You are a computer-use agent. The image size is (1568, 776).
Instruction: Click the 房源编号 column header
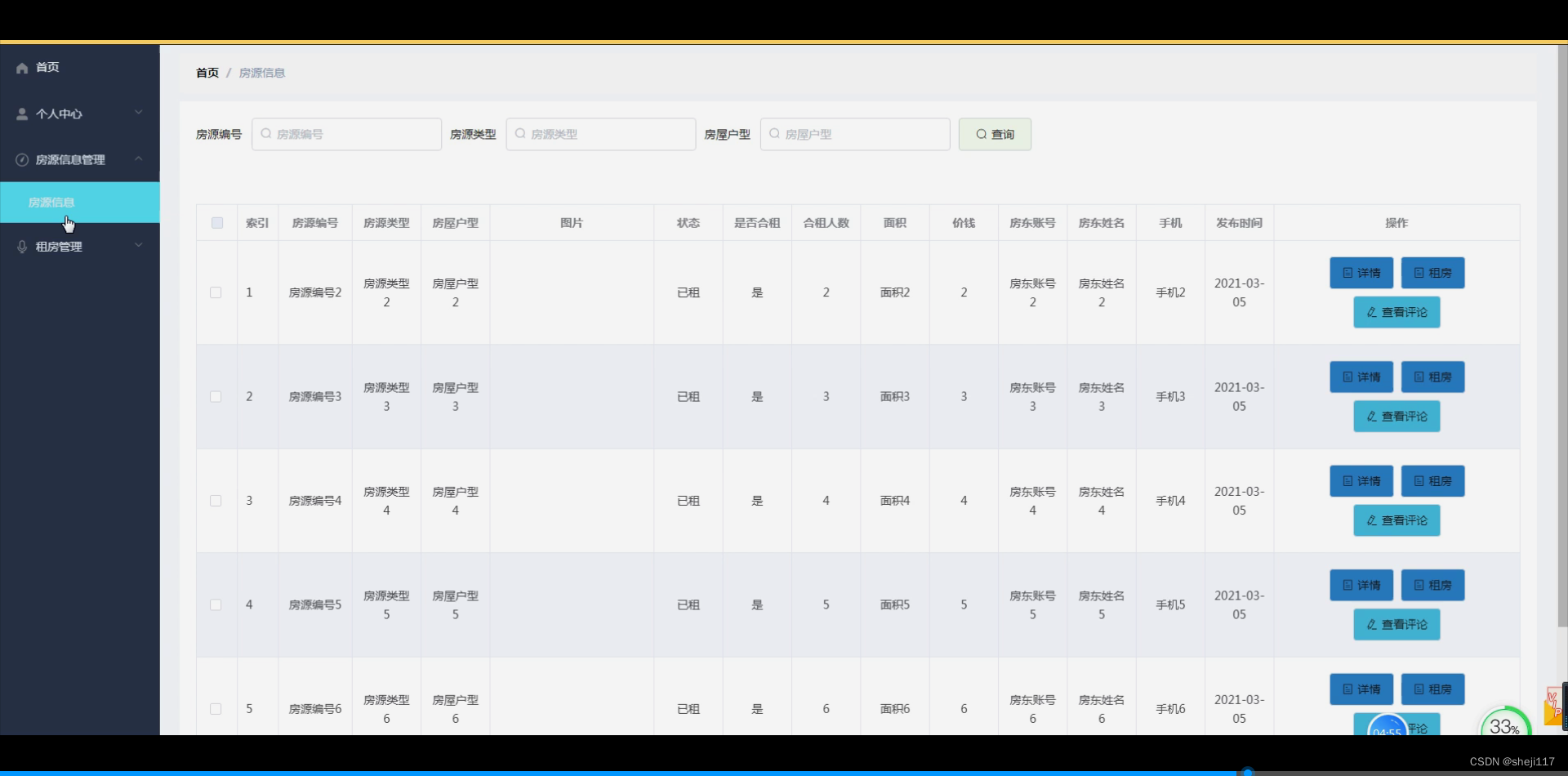click(314, 223)
